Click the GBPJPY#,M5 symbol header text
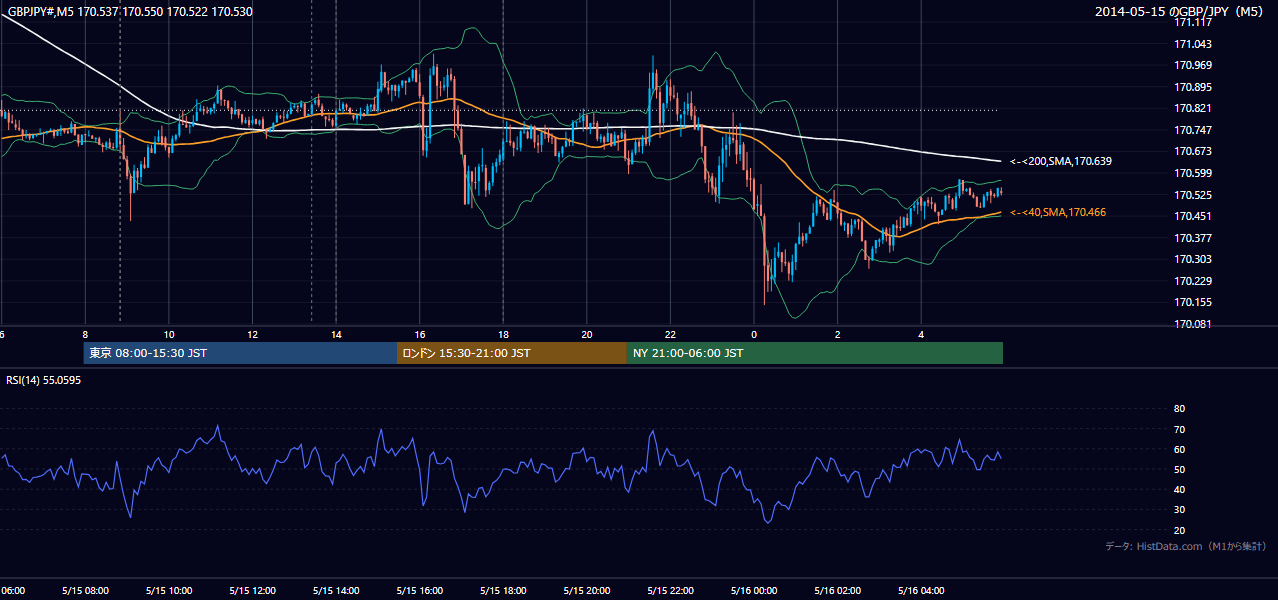1278x600 pixels. (x=130, y=12)
